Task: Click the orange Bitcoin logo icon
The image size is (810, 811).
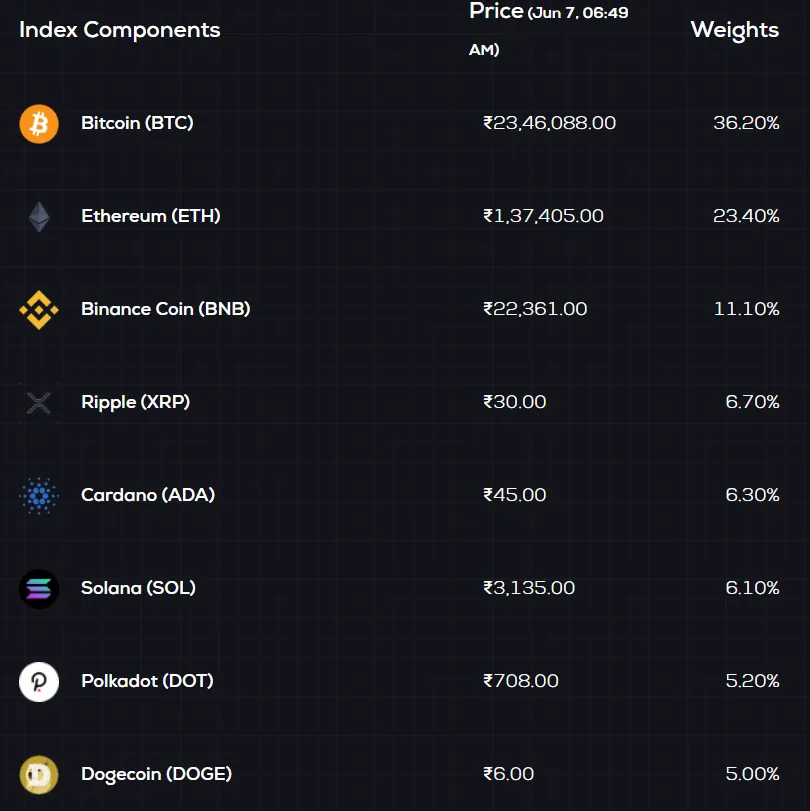Action: (x=39, y=124)
